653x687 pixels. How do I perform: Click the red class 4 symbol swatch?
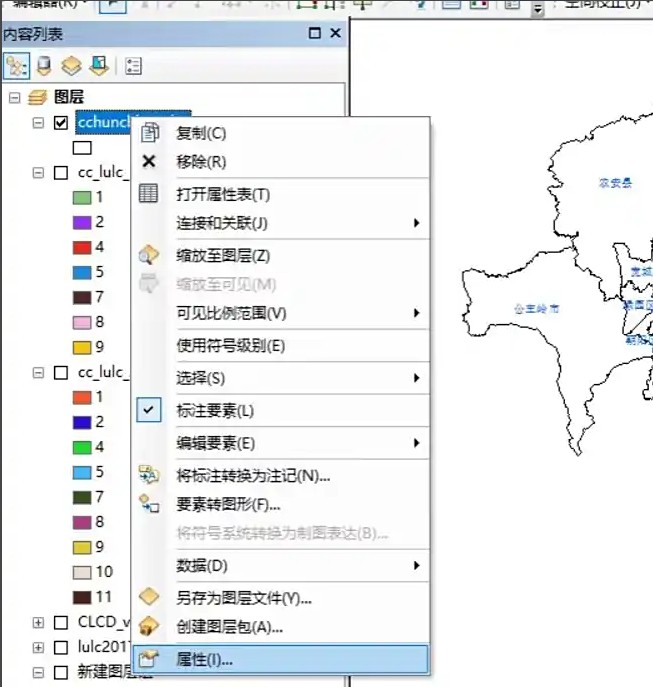(x=82, y=247)
